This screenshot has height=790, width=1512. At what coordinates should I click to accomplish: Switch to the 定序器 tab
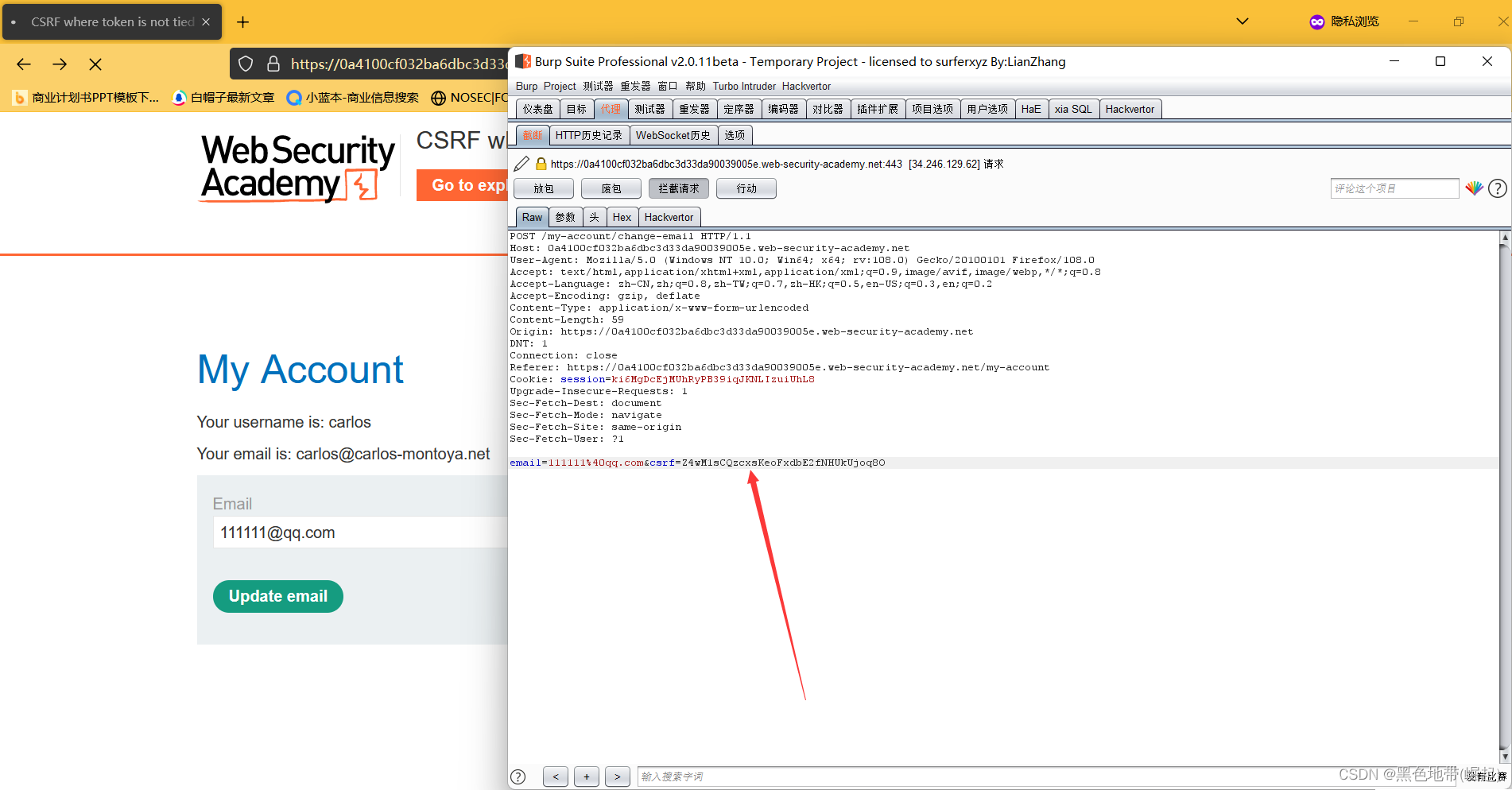coord(739,109)
